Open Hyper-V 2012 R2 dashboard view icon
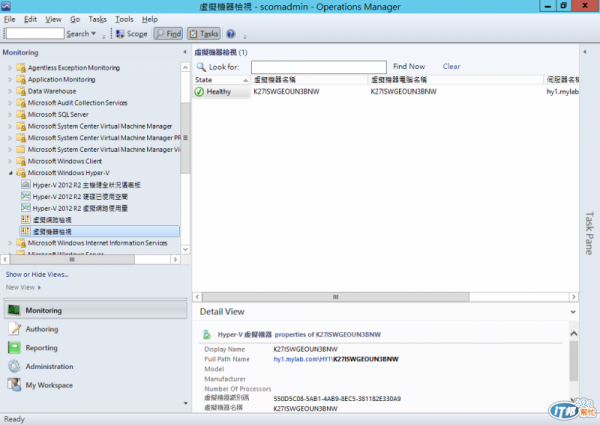This screenshot has width=600, height=425. click(26, 185)
